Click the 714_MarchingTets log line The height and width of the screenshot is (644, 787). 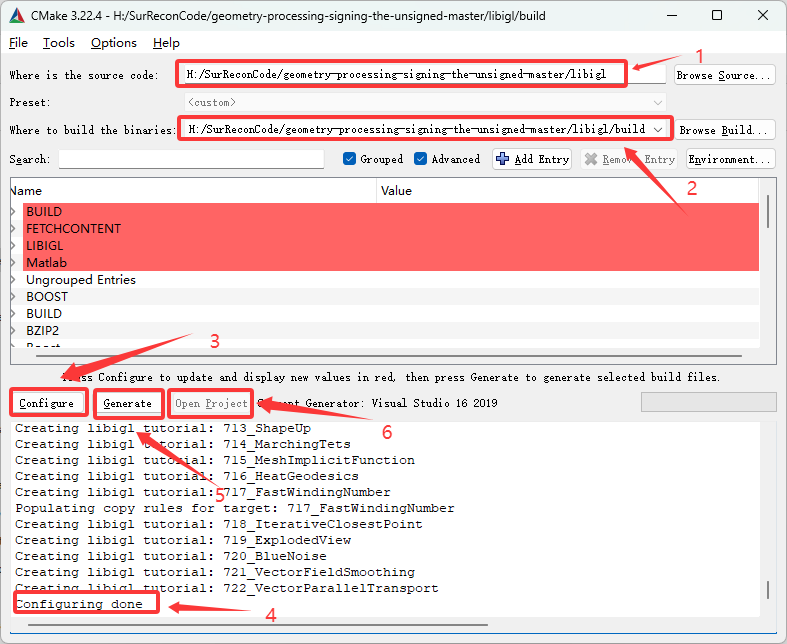pos(183,444)
